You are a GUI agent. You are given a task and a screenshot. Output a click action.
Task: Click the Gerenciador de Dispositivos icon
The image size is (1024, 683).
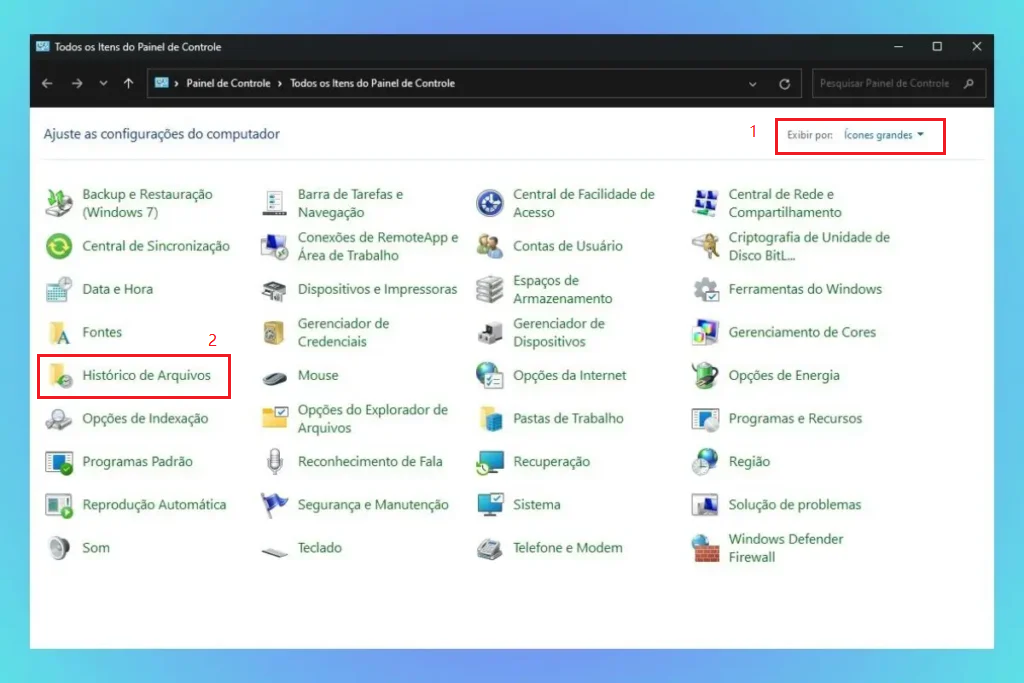pyautogui.click(x=490, y=332)
